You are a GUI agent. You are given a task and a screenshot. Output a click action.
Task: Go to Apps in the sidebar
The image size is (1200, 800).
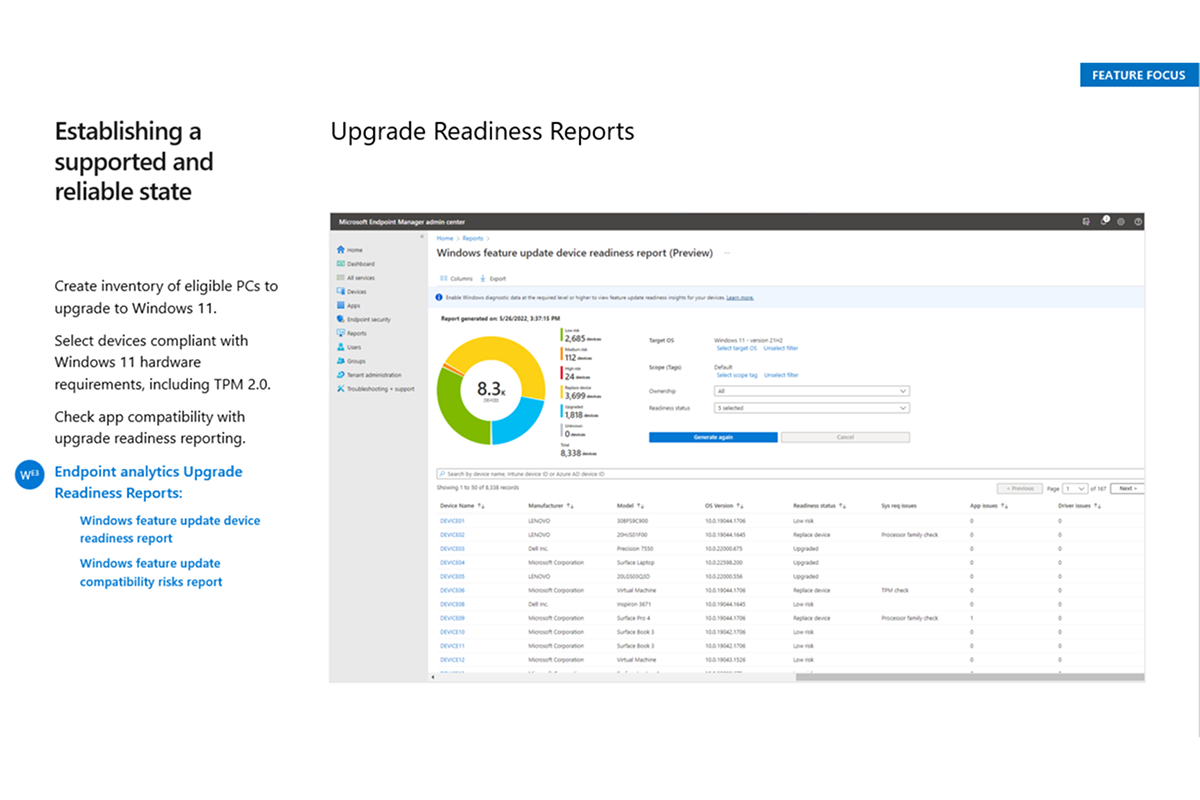(x=348, y=306)
